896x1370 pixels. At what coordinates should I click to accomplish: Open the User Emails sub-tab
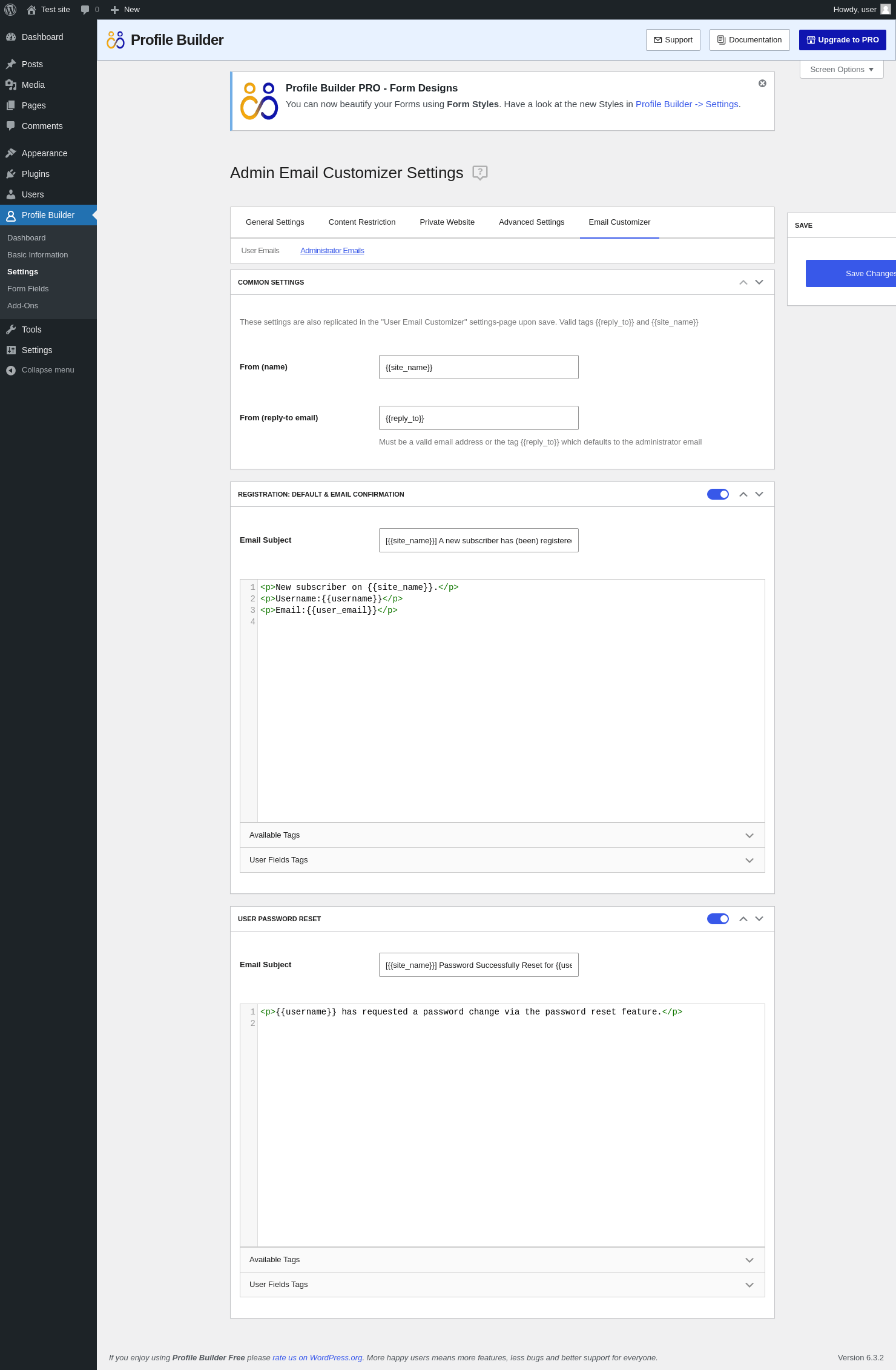pos(260,251)
